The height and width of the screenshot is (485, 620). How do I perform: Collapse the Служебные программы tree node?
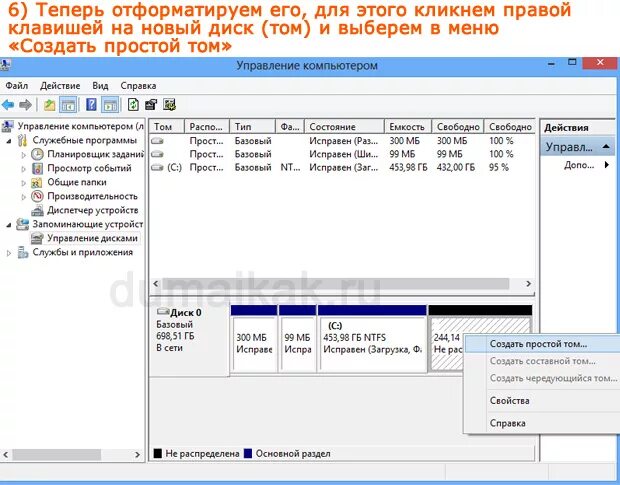tap(9, 141)
